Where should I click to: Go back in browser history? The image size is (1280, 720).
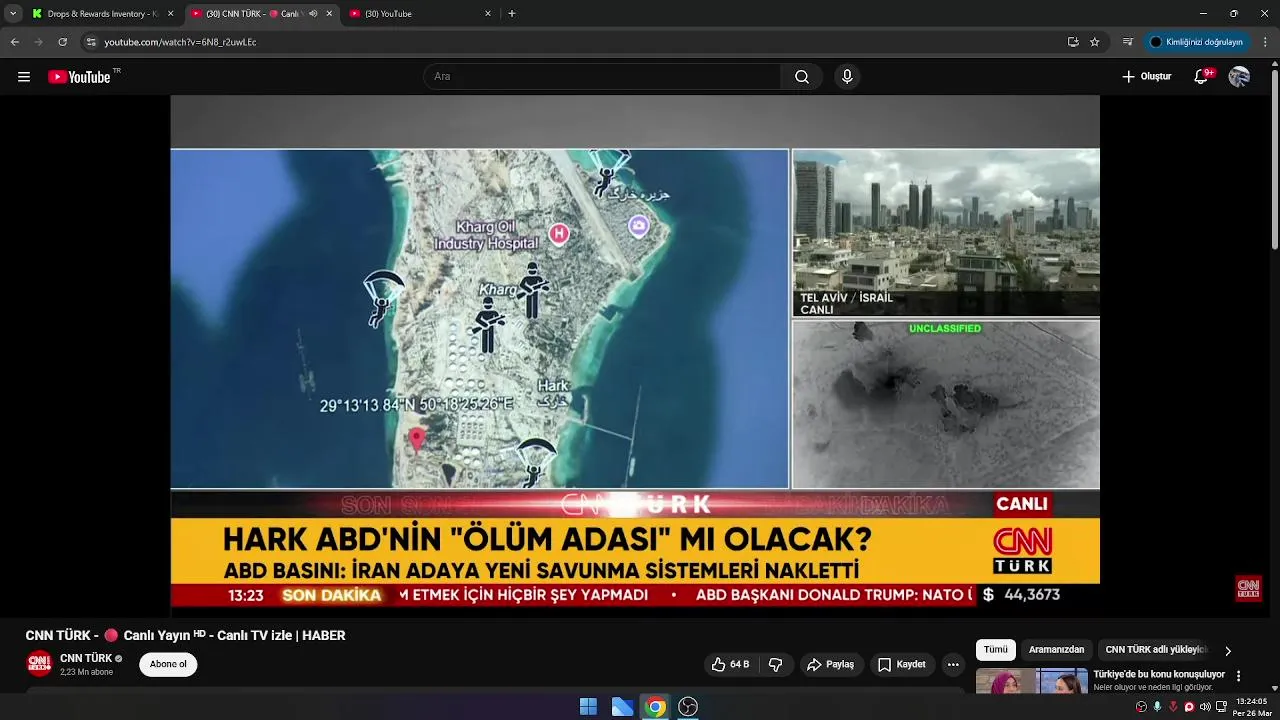pyautogui.click(x=14, y=42)
